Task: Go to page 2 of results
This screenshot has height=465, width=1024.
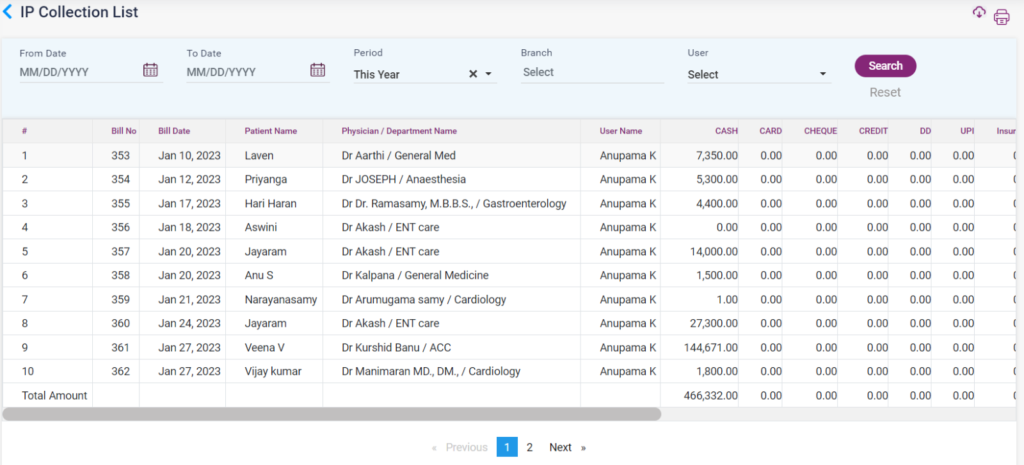Action: [530, 447]
